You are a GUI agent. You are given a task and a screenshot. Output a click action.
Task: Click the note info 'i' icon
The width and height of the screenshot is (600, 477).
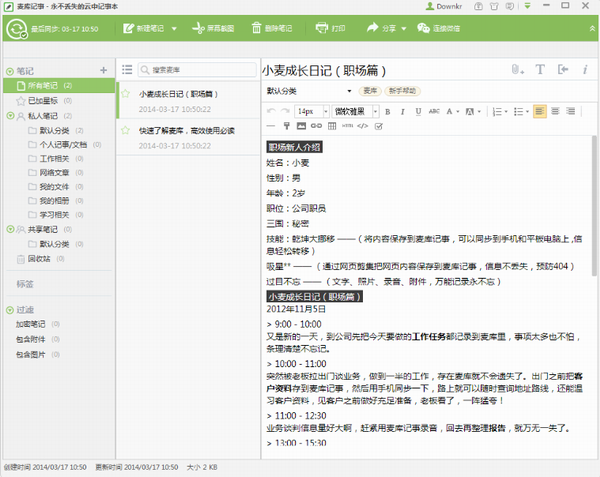(x=586, y=69)
